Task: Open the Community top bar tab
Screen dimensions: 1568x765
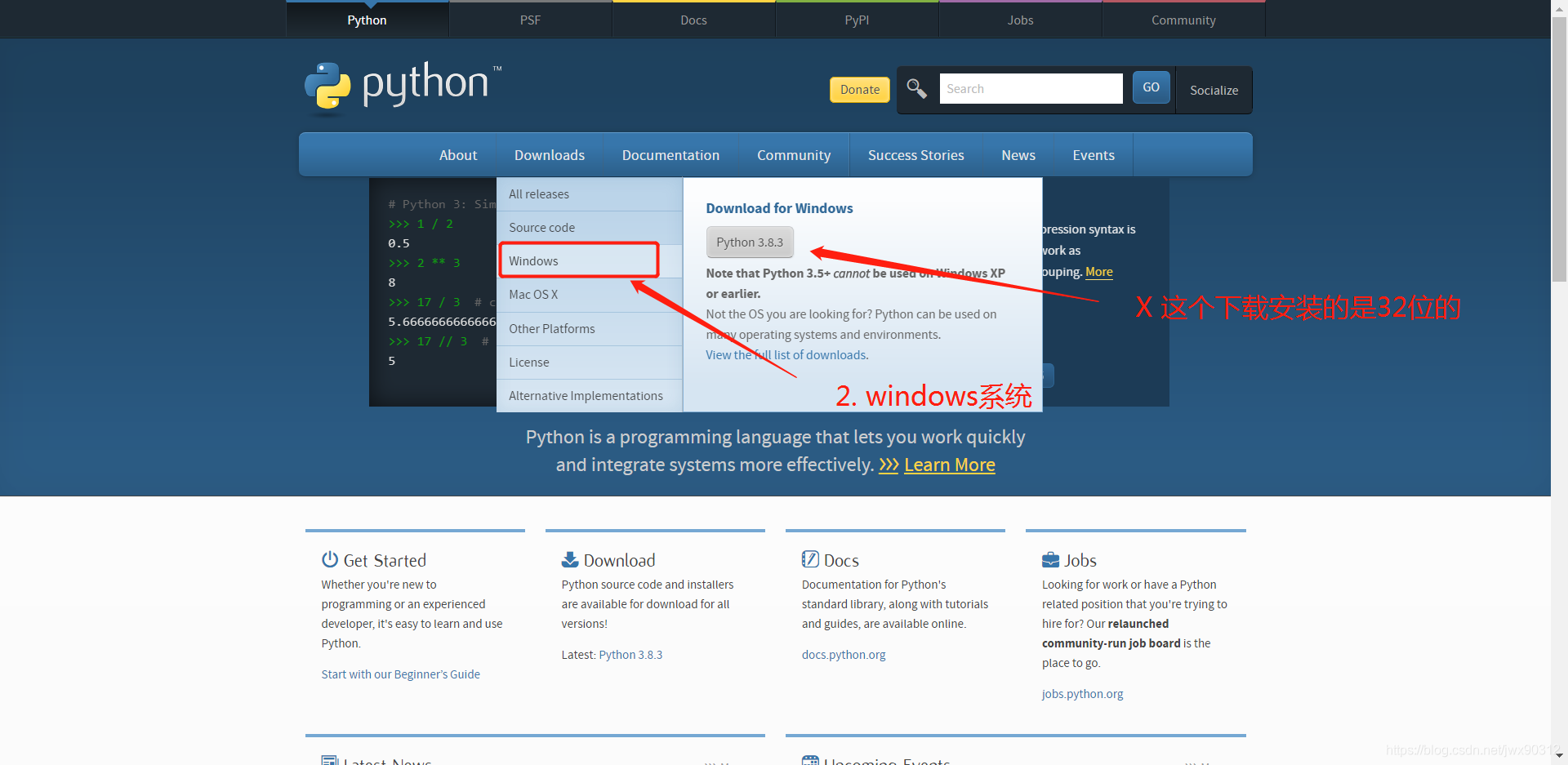Action: pyautogui.click(x=1184, y=20)
